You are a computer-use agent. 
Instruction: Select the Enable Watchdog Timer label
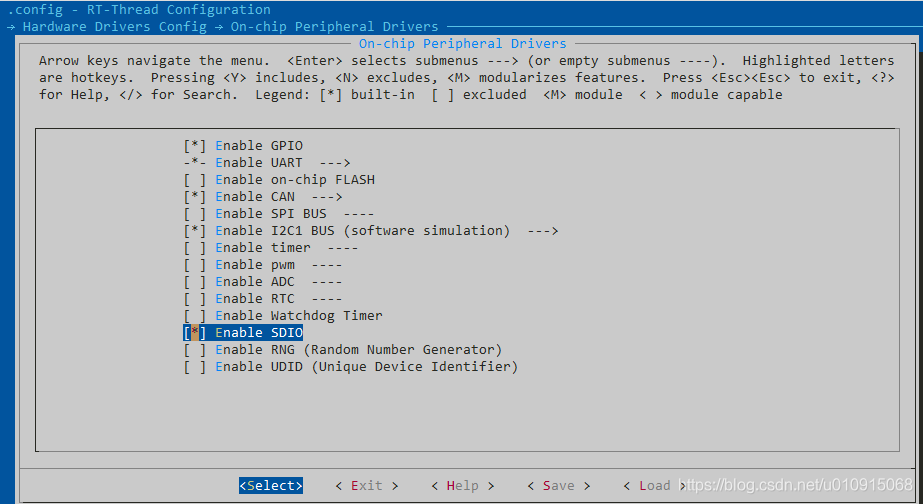(299, 316)
